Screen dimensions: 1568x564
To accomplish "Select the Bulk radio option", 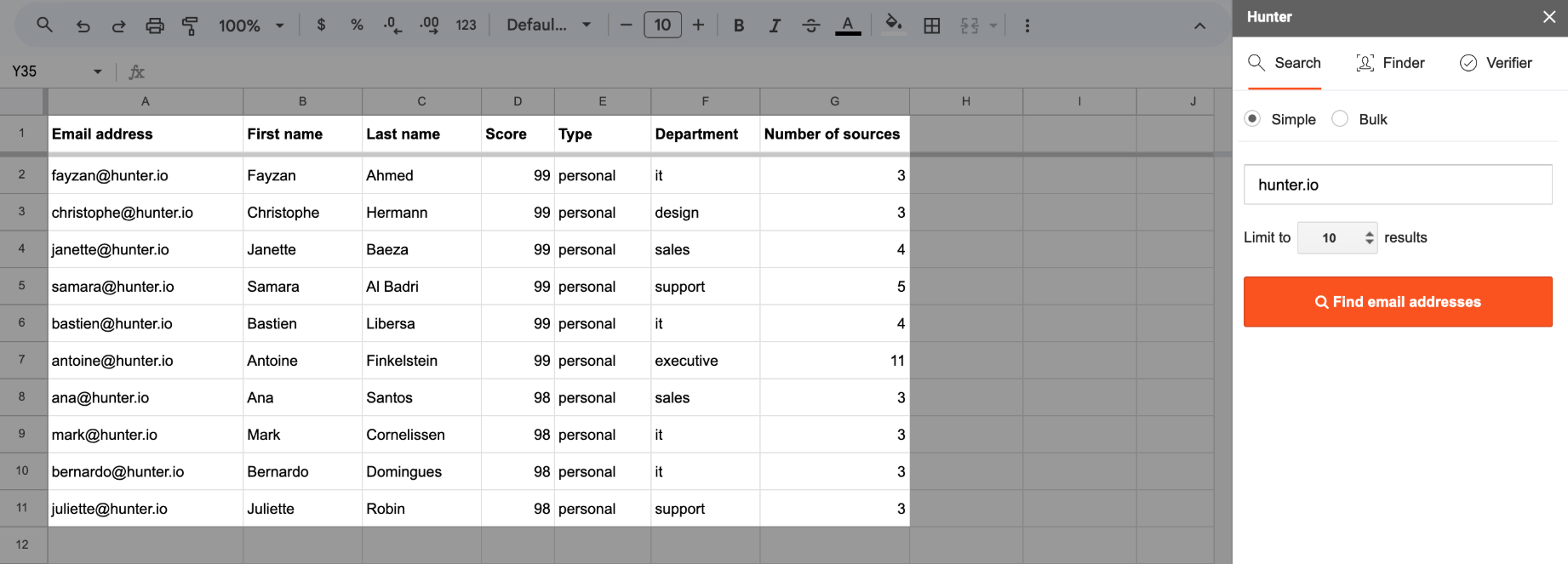I will tap(1340, 119).
